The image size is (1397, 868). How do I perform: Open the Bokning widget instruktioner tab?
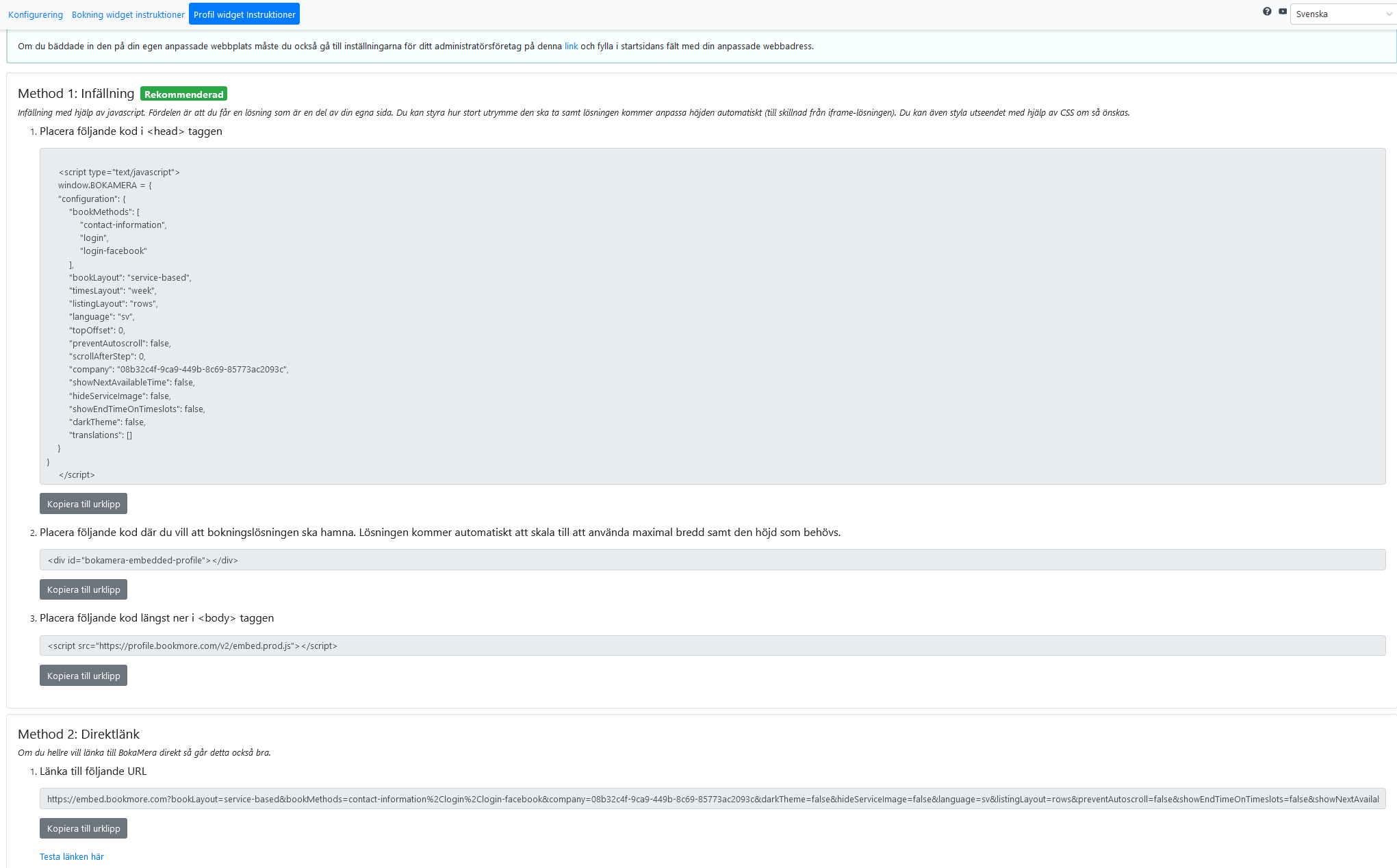(128, 14)
